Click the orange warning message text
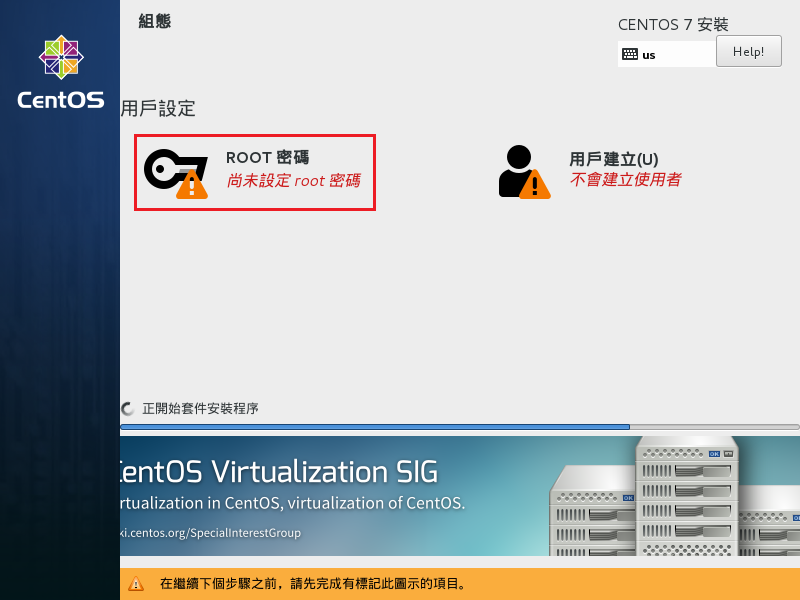The width and height of the screenshot is (800, 600). click(x=313, y=584)
